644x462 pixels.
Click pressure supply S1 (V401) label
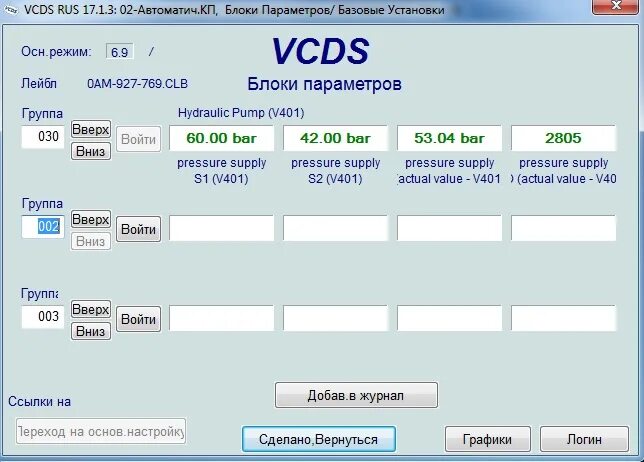click(x=221, y=171)
